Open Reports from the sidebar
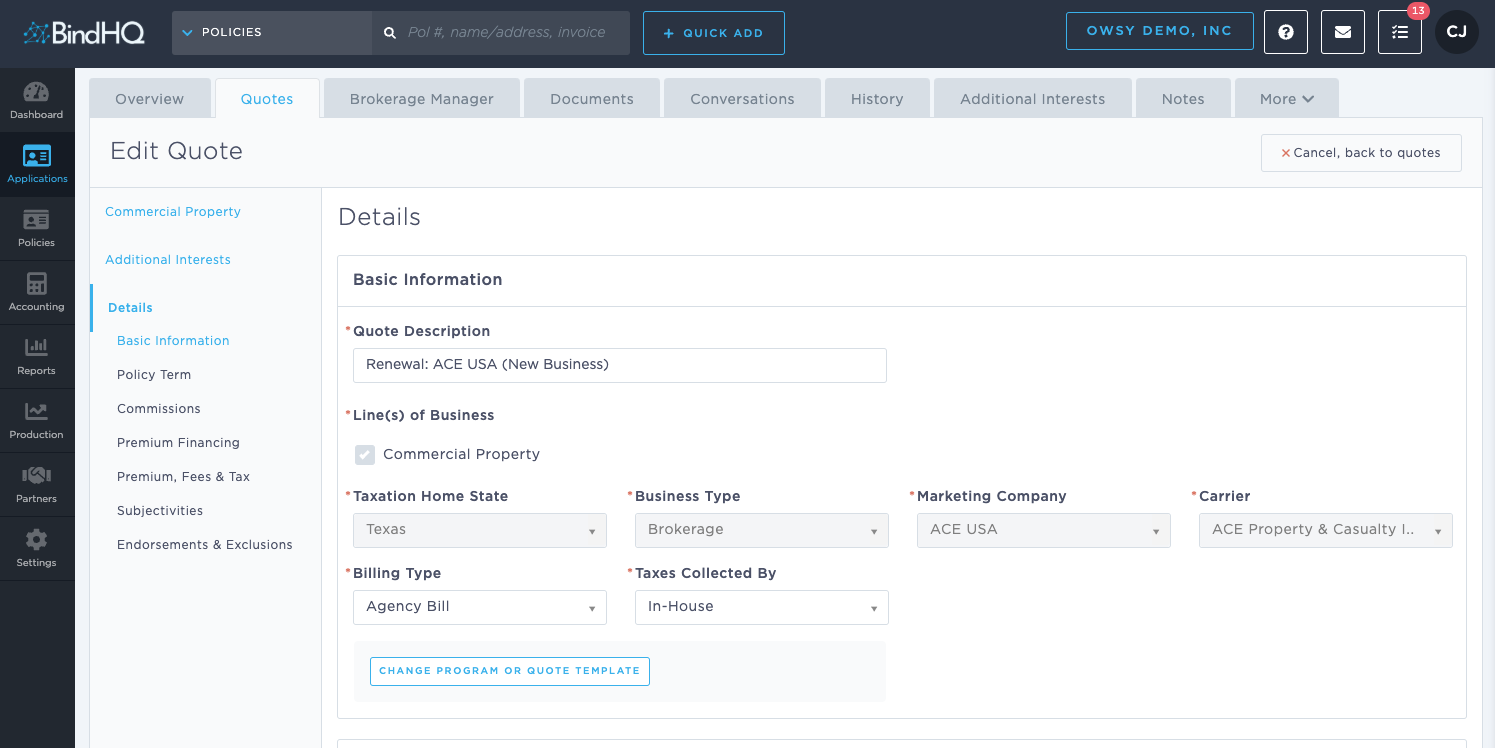 coord(37,356)
